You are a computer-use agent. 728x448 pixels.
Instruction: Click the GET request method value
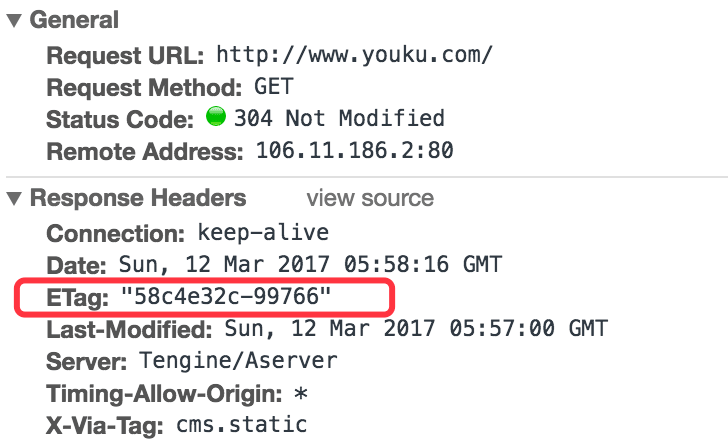[273, 86]
